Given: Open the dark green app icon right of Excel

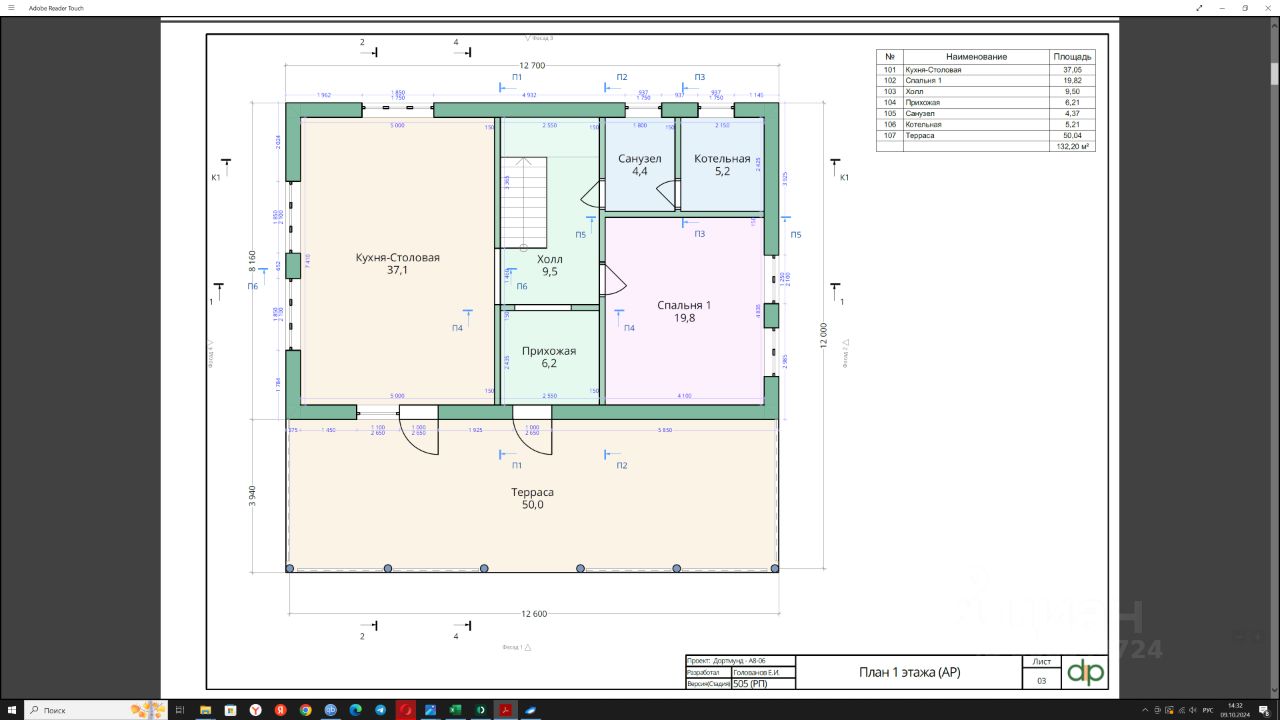Looking at the screenshot, I should pos(481,710).
